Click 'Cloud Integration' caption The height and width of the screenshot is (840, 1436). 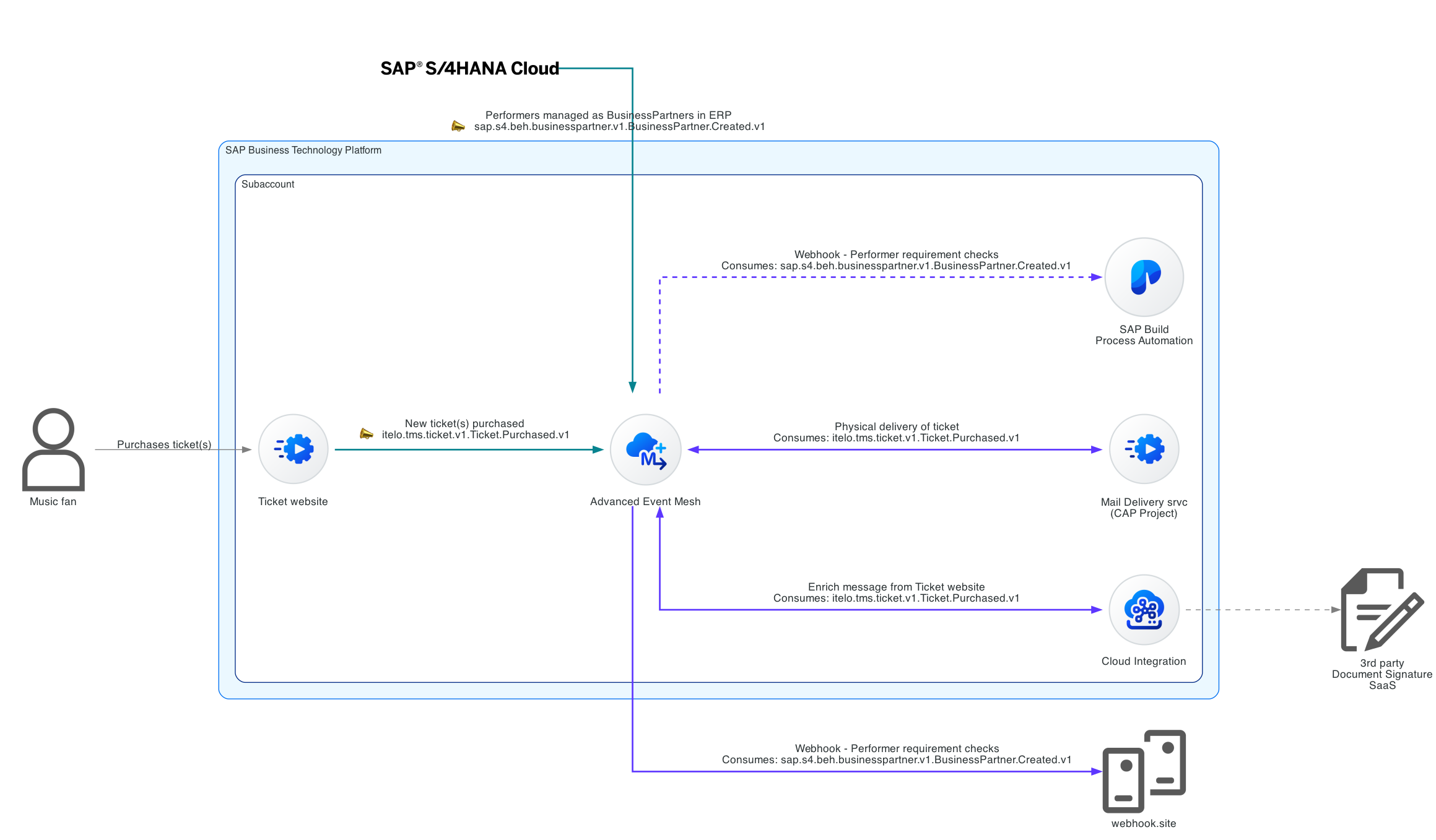1144,661
